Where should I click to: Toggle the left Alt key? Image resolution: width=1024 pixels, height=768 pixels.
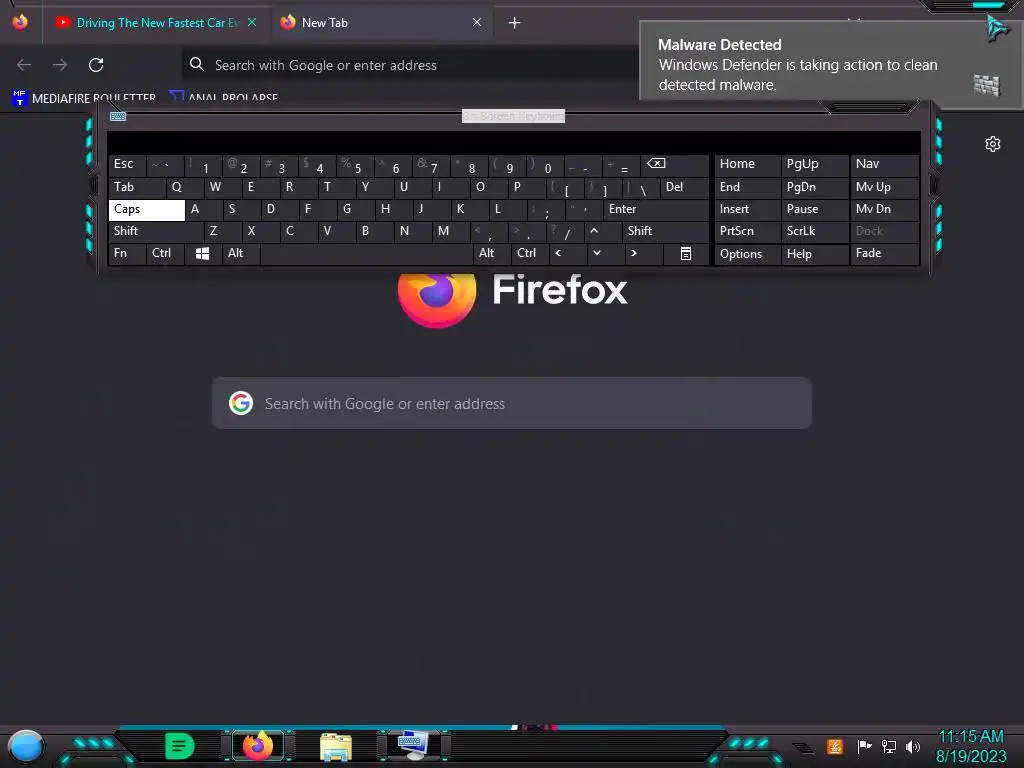[x=241, y=253]
